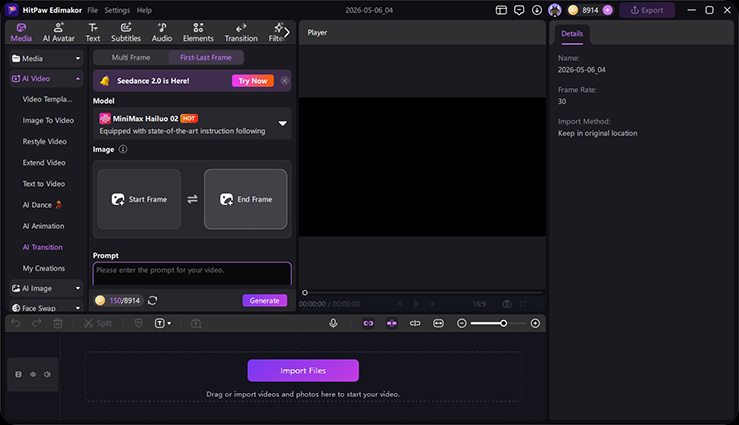Screen dimensions: 739x425
Task: Select Video Templates in sidebar
Action: [x=47, y=99]
